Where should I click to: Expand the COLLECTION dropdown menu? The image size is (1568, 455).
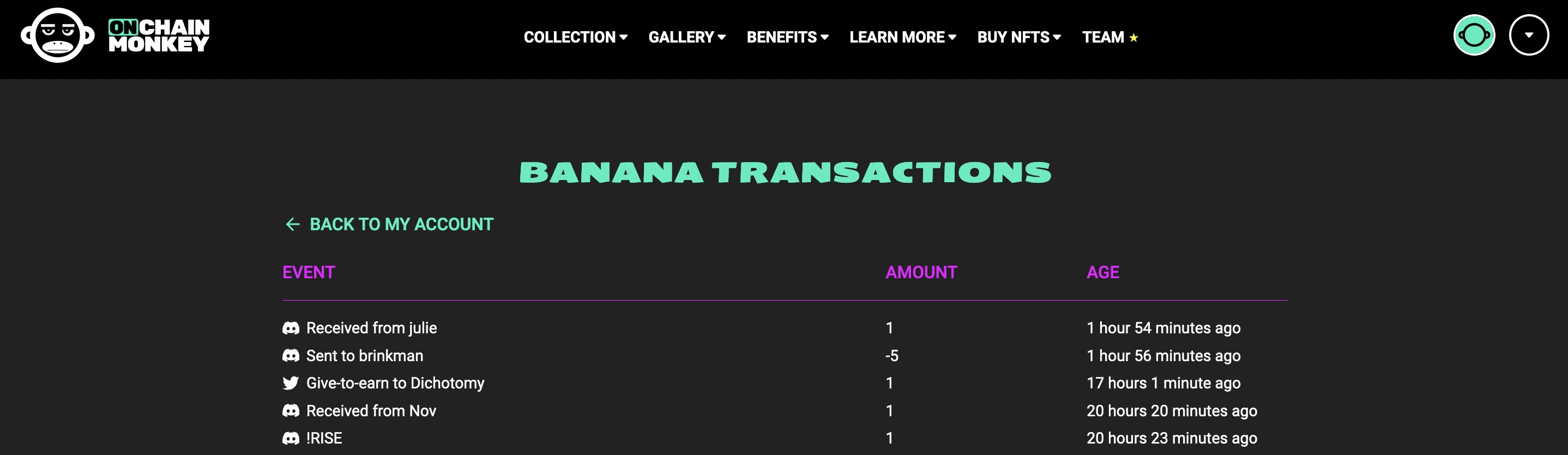[x=576, y=37]
